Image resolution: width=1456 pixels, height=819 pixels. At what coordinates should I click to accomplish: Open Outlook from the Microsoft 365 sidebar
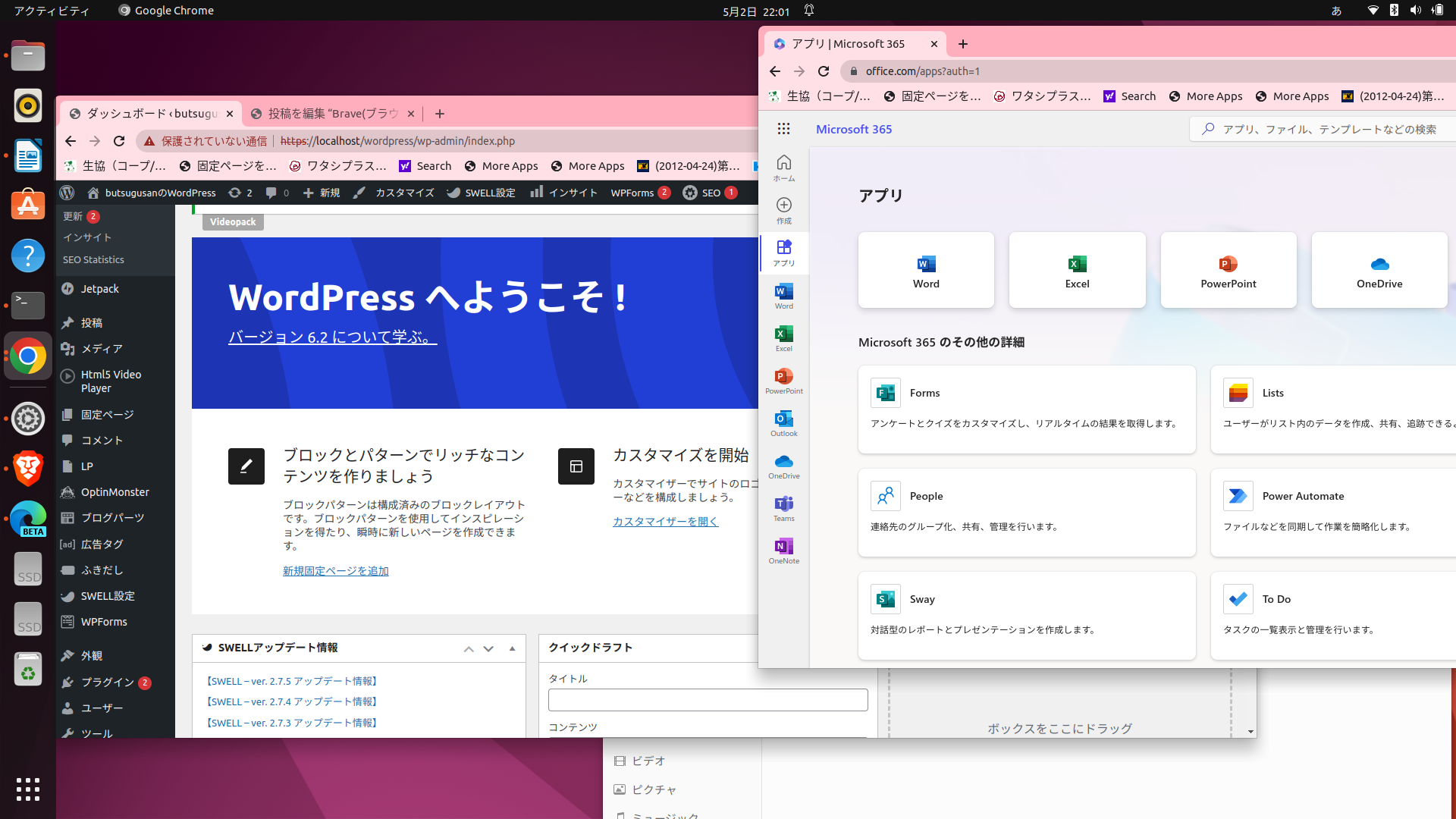(783, 423)
